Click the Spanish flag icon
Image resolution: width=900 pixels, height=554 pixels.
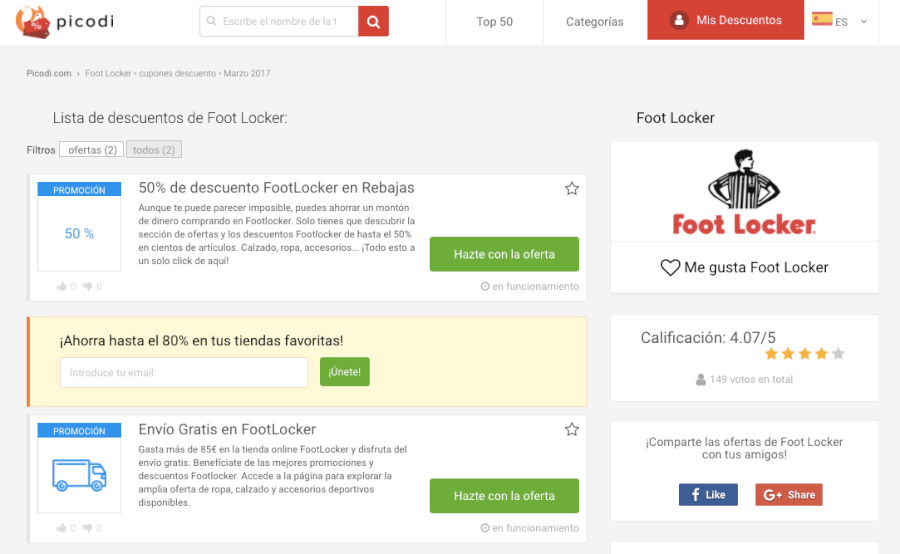tap(822, 19)
